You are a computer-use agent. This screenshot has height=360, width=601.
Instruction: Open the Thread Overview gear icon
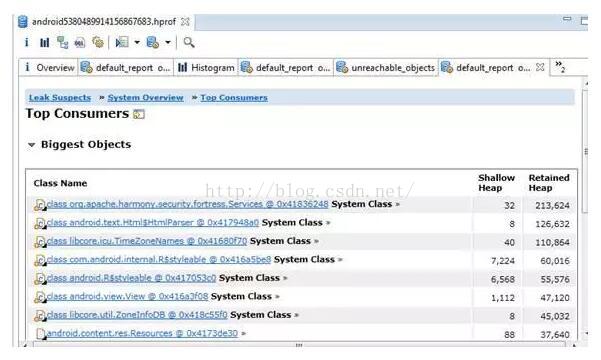pyautogui.click(x=98, y=42)
